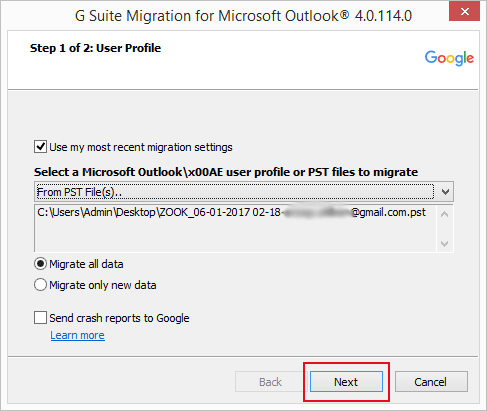487x411 pixels.
Task: Click scroll up arrow in PST file list
Action: pos(444,214)
